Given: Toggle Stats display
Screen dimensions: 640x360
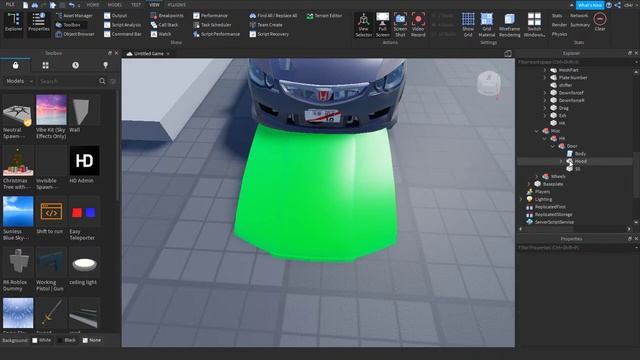Looking at the screenshot, I should click(x=557, y=16).
